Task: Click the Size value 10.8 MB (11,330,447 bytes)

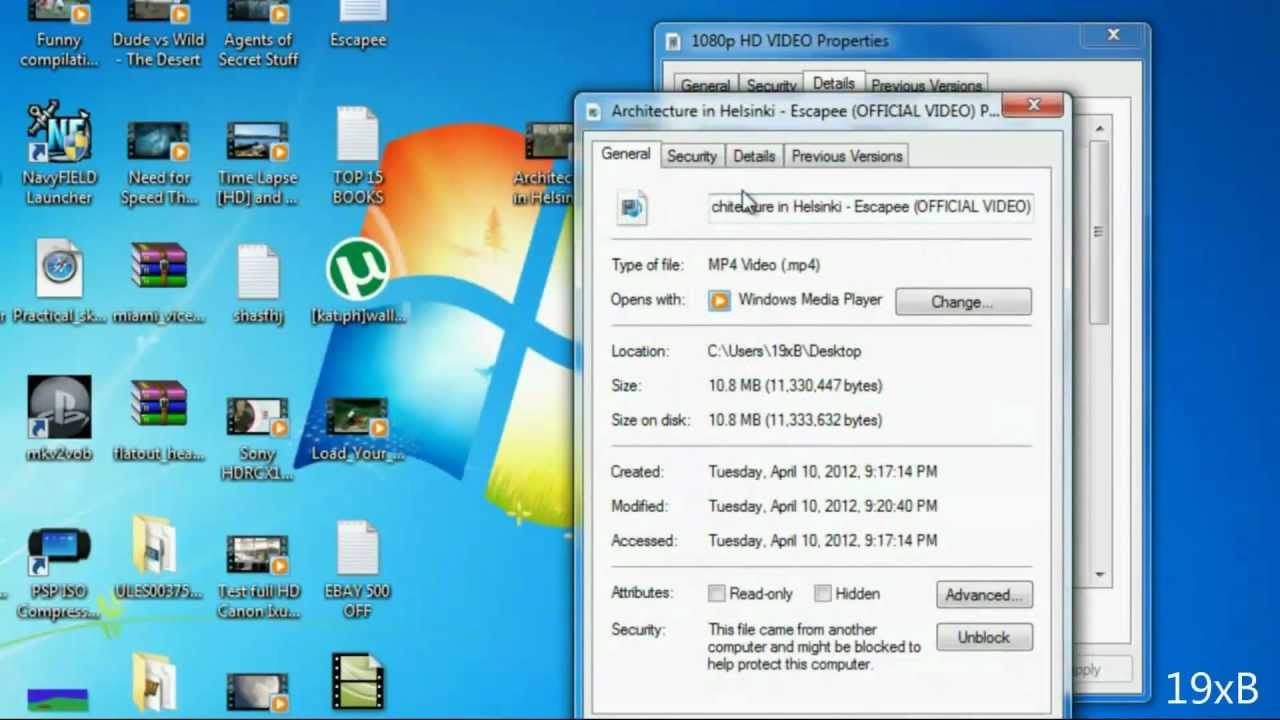Action: coord(795,386)
